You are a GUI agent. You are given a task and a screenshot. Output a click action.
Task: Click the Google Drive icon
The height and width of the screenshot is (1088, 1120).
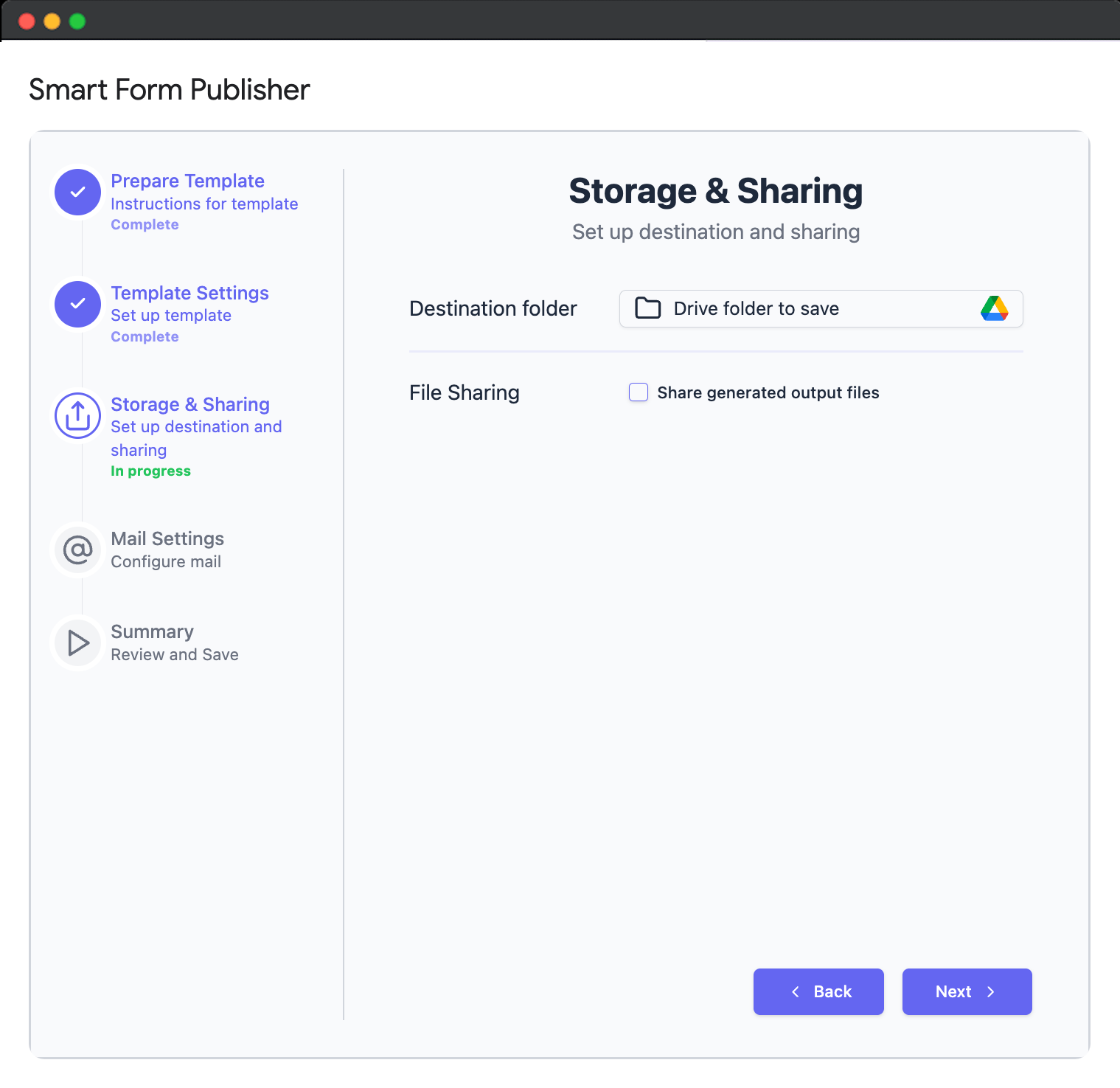[x=994, y=308]
